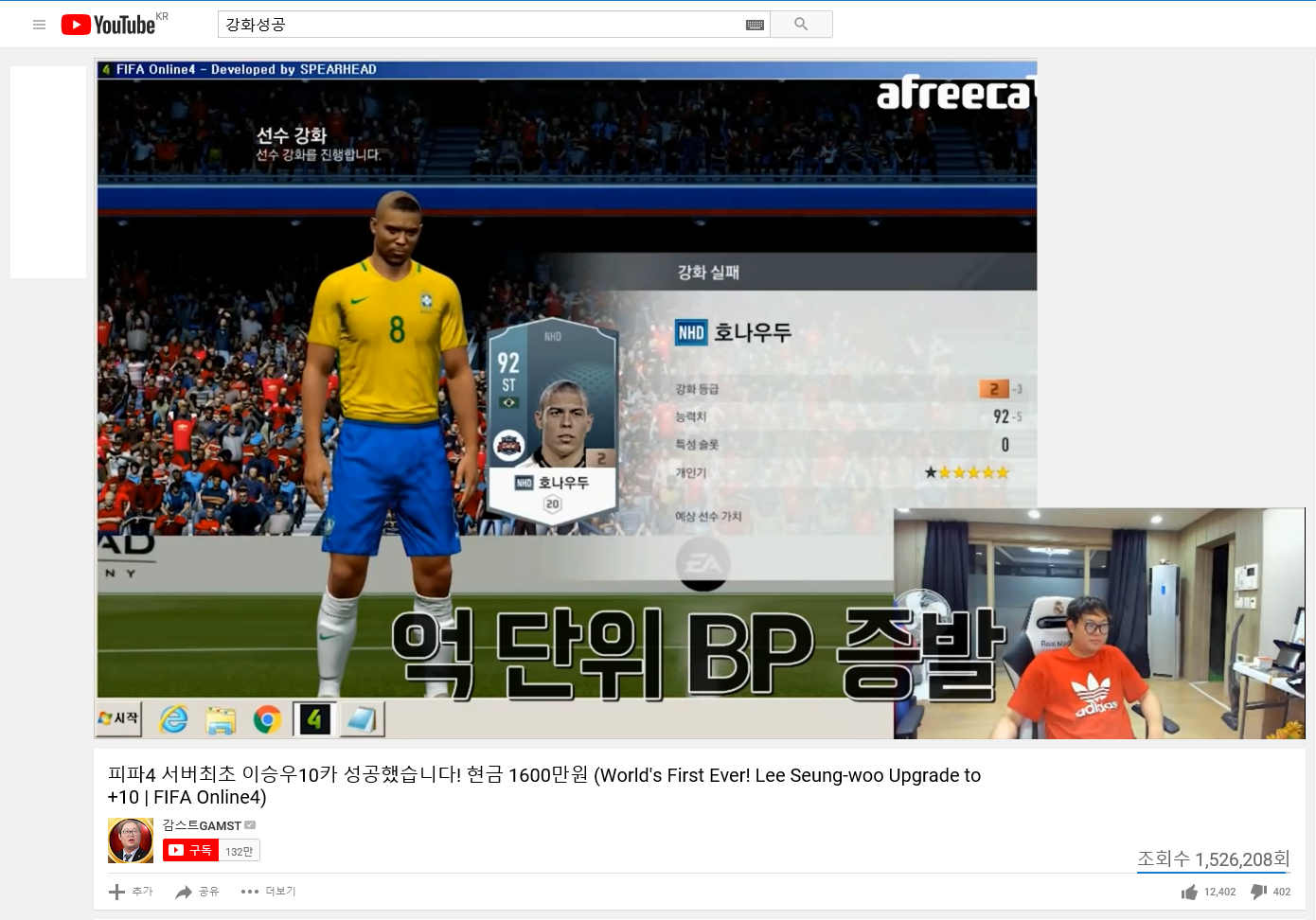This screenshot has width=1316, height=920.
Task: Expand the 더보기 more actions menu
Action: pos(268,892)
